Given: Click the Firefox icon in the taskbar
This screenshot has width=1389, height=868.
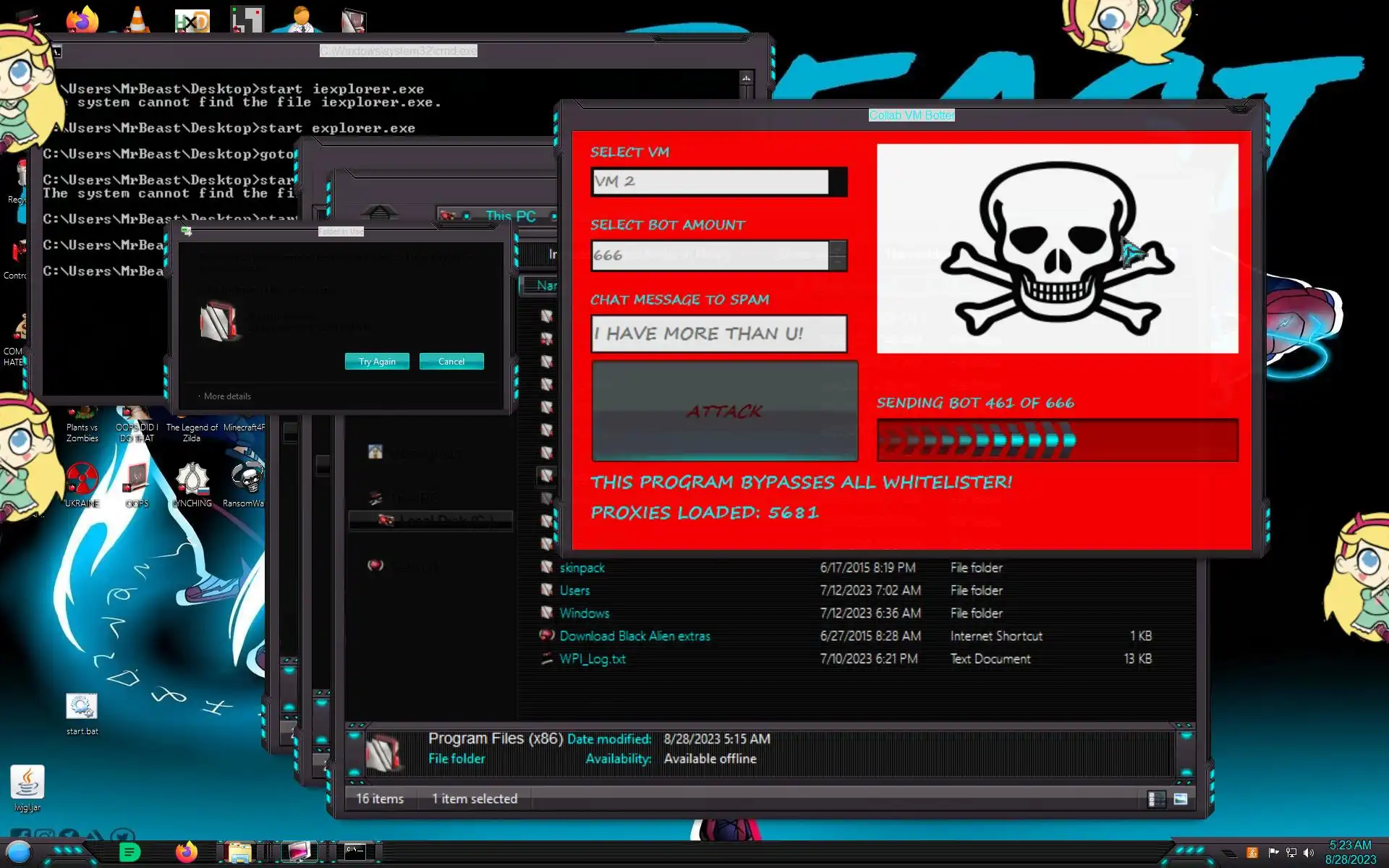Looking at the screenshot, I should click(186, 852).
